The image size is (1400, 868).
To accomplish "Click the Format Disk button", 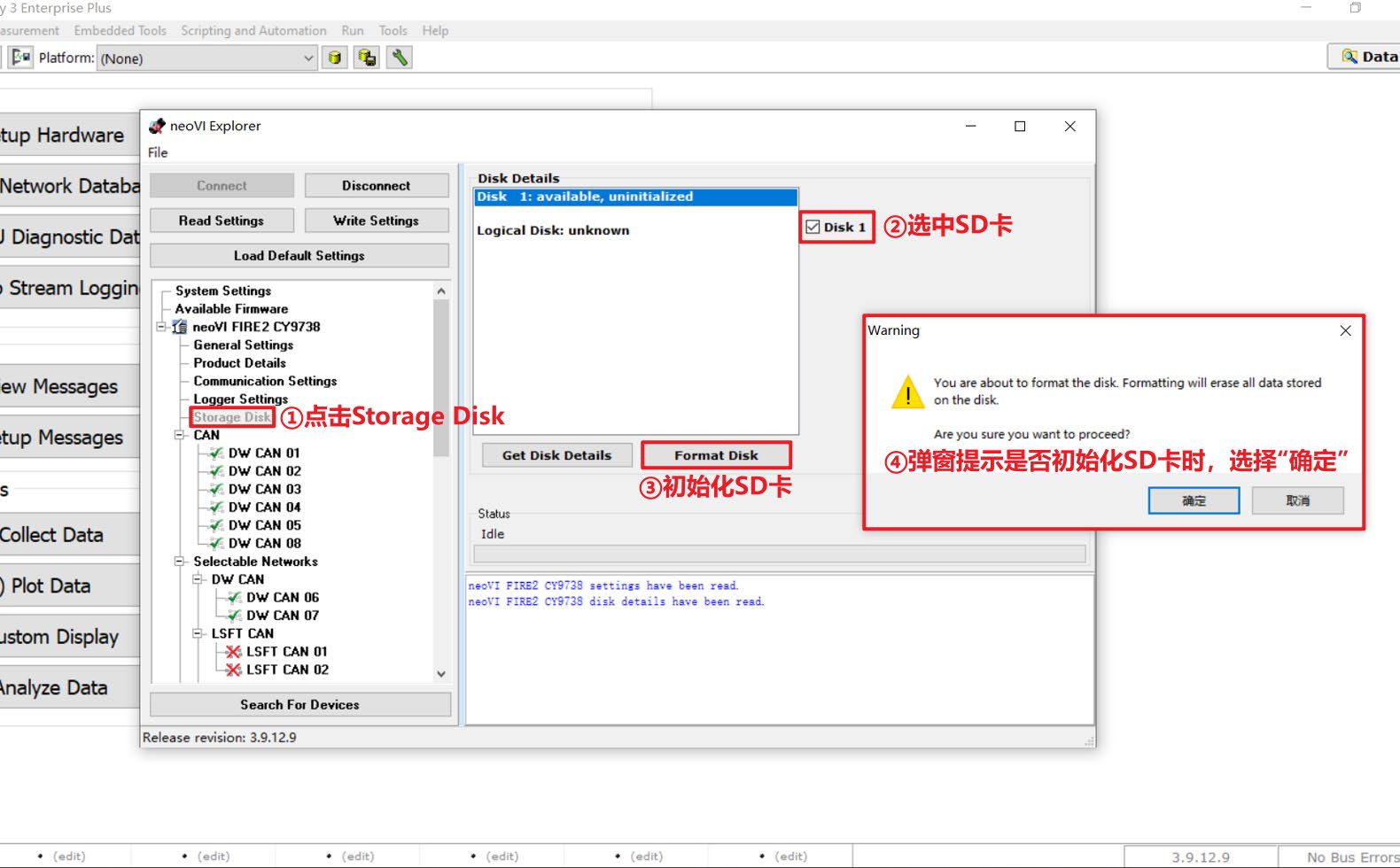I will coord(716,455).
